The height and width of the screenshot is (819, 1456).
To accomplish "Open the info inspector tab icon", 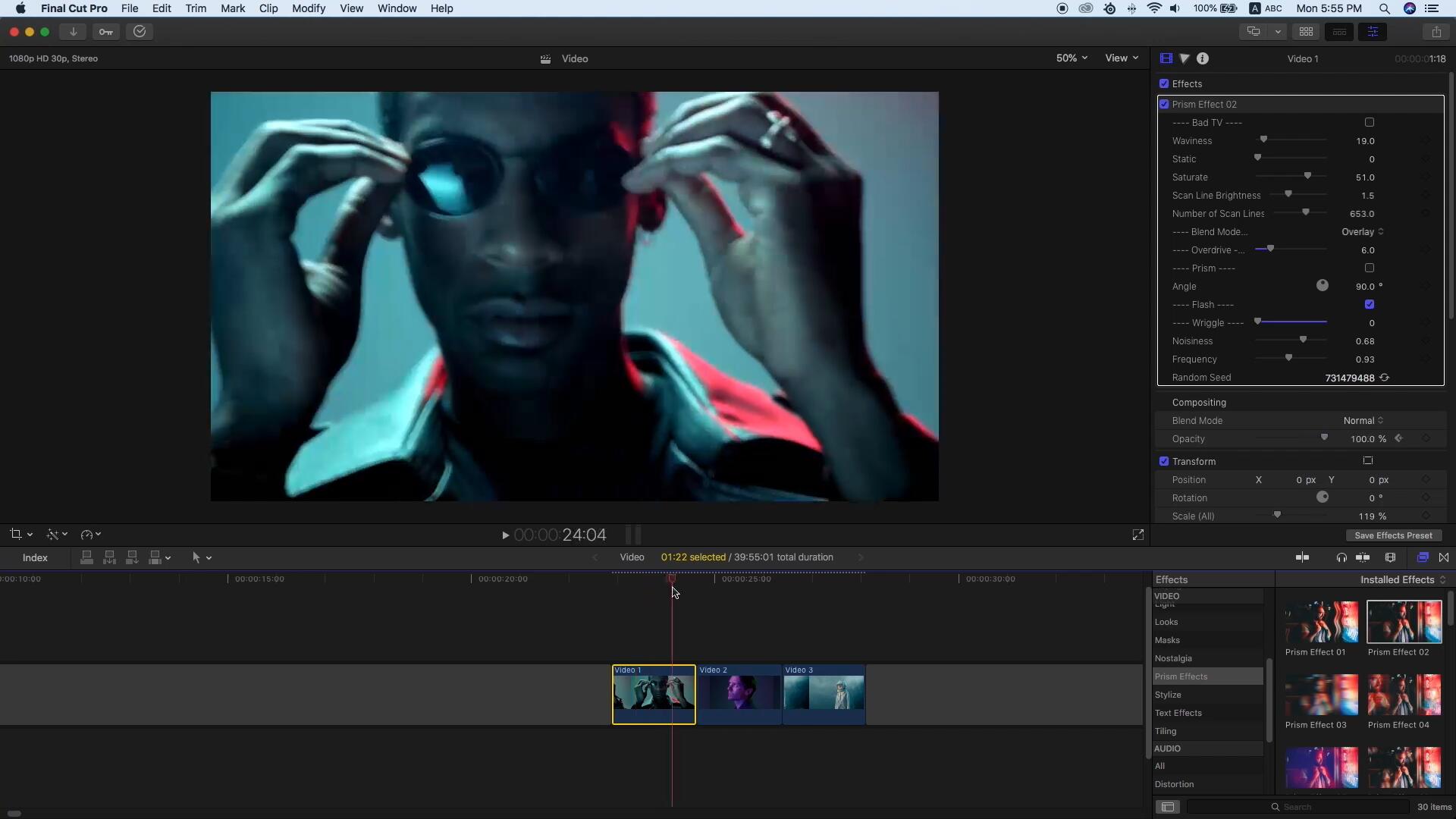I will click(1203, 58).
